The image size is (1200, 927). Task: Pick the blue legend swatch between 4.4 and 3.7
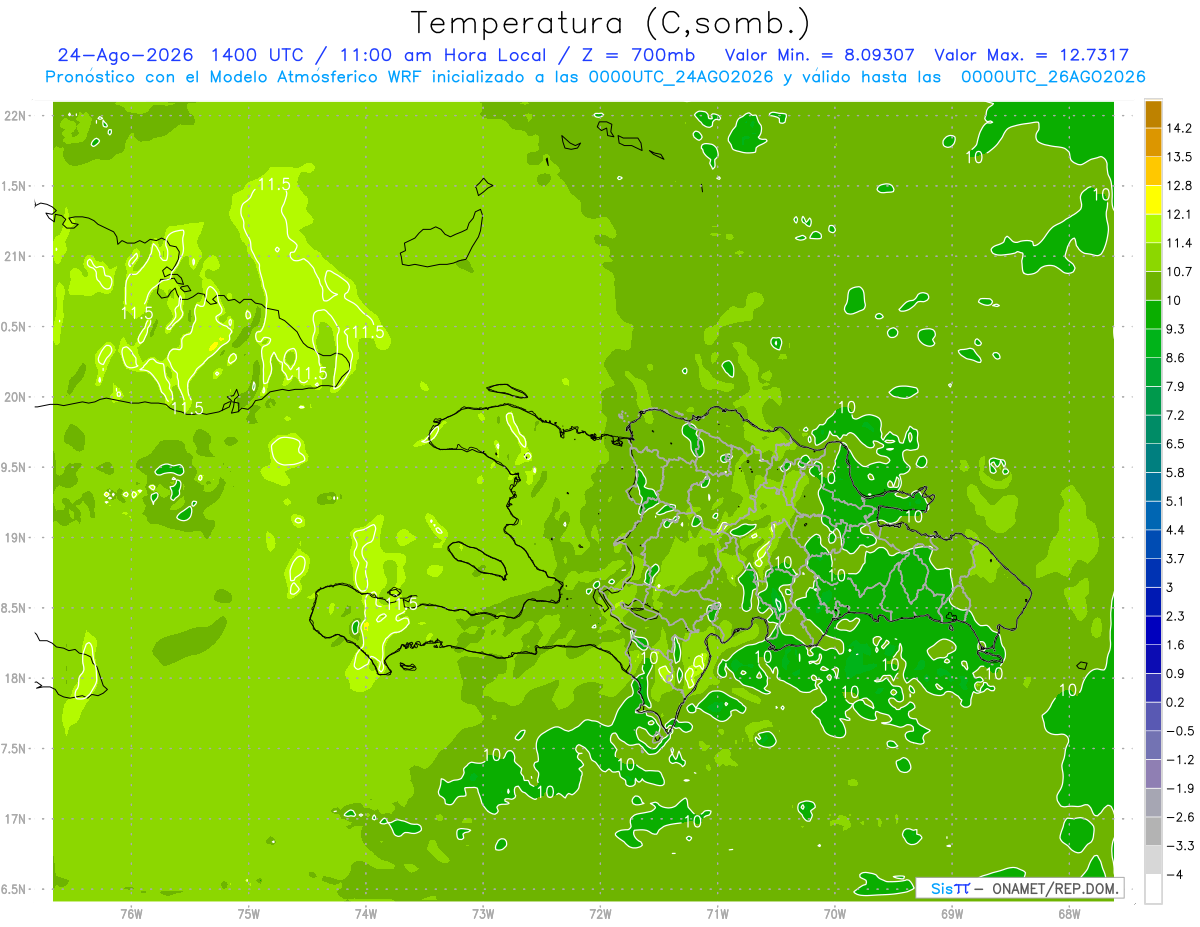tap(1153, 544)
